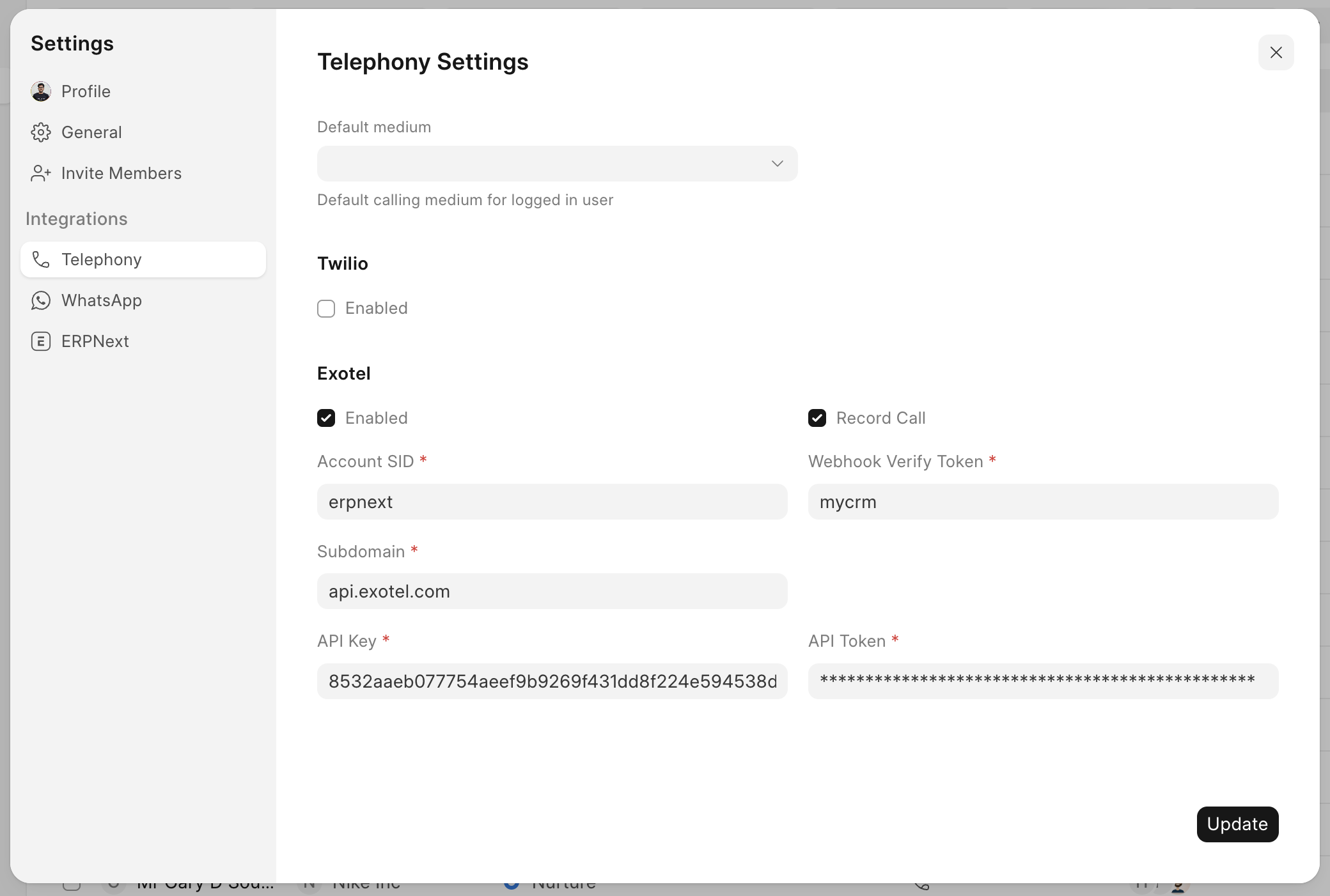The width and height of the screenshot is (1330, 896).
Task: Uncheck the Exotel Enabled checkbox
Action: pyautogui.click(x=326, y=418)
